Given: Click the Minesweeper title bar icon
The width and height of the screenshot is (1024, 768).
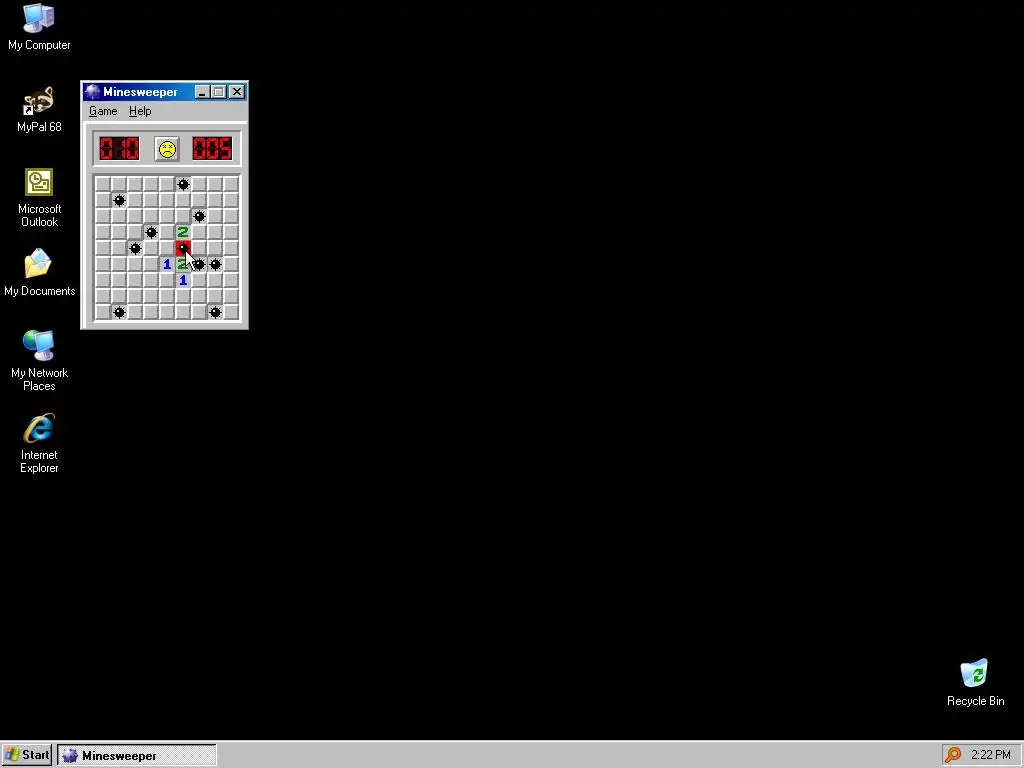Looking at the screenshot, I should [x=92, y=91].
